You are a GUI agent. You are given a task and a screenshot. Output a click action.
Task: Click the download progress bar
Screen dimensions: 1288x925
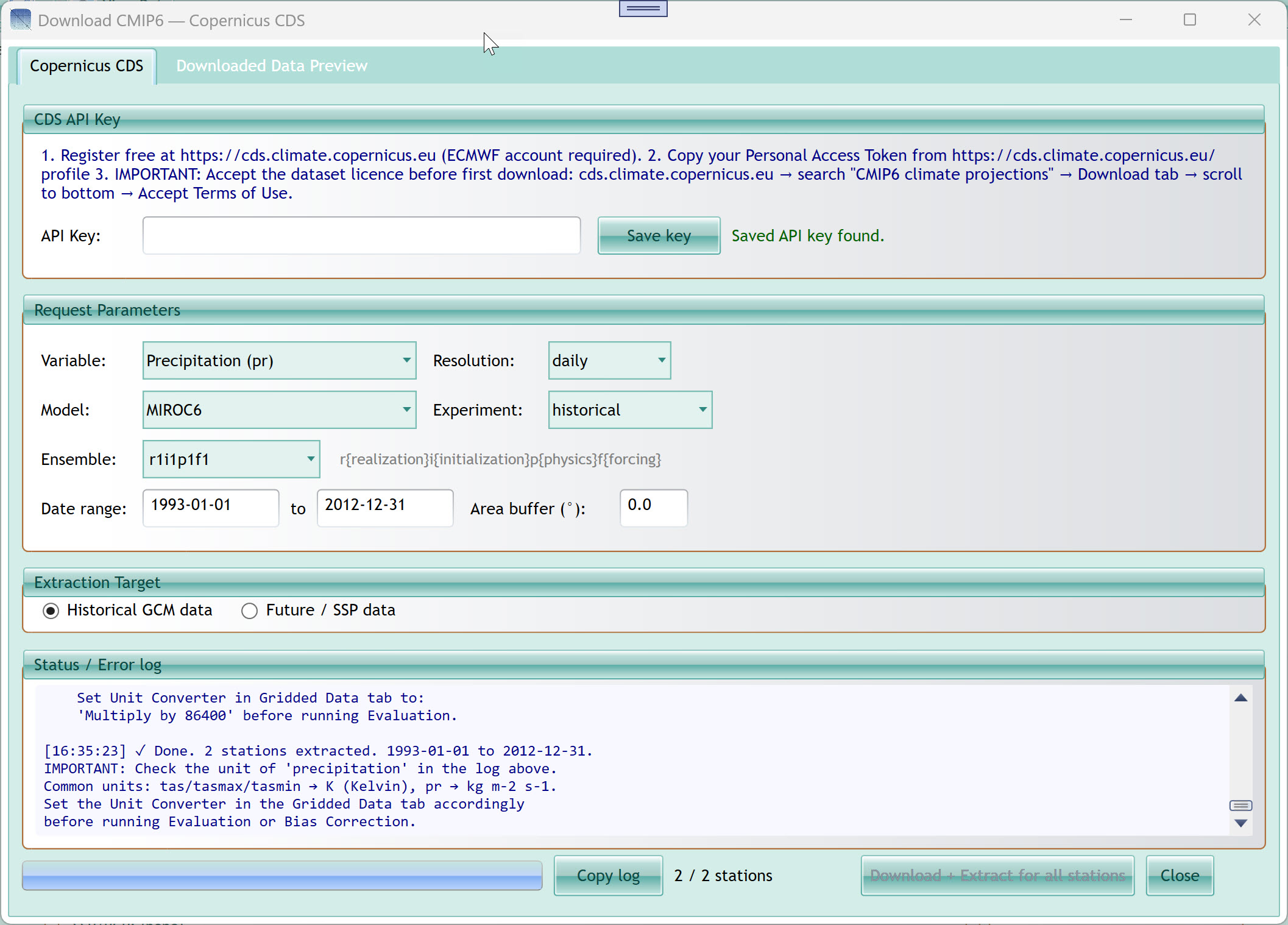point(282,876)
